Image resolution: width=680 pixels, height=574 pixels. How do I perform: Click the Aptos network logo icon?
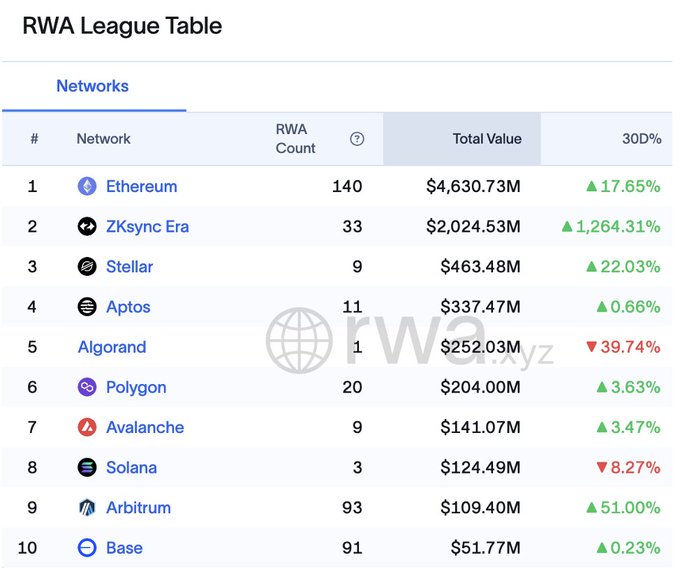click(87, 307)
